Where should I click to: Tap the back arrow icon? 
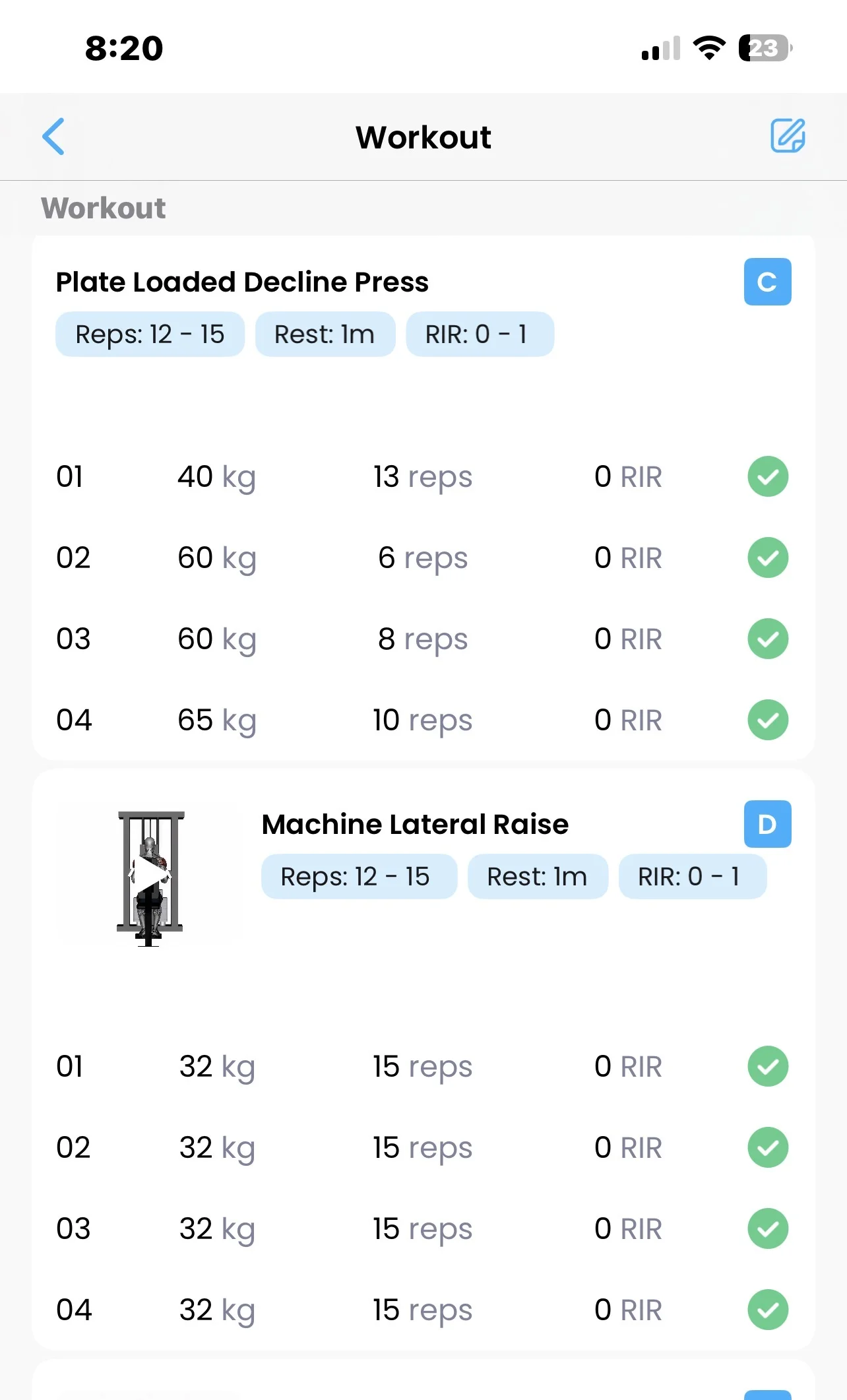(x=53, y=137)
